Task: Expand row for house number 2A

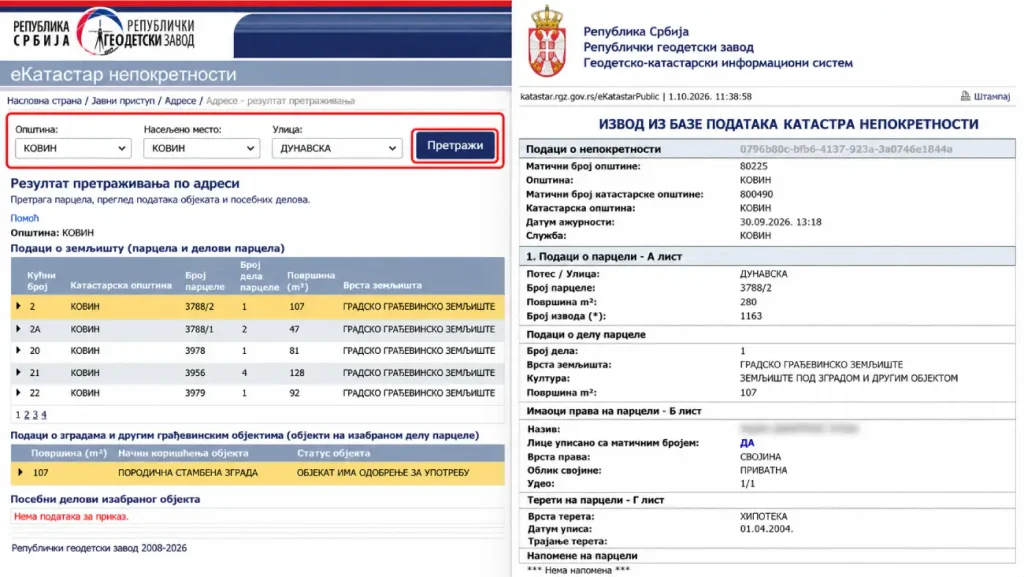Action: pyautogui.click(x=18, y=329)
